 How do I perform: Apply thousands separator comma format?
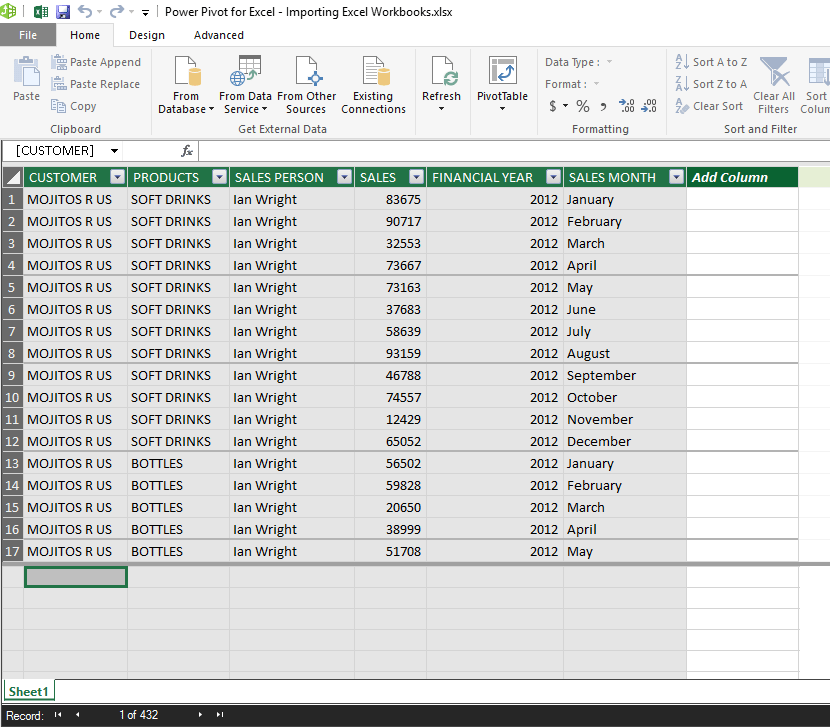click(603, 106)
